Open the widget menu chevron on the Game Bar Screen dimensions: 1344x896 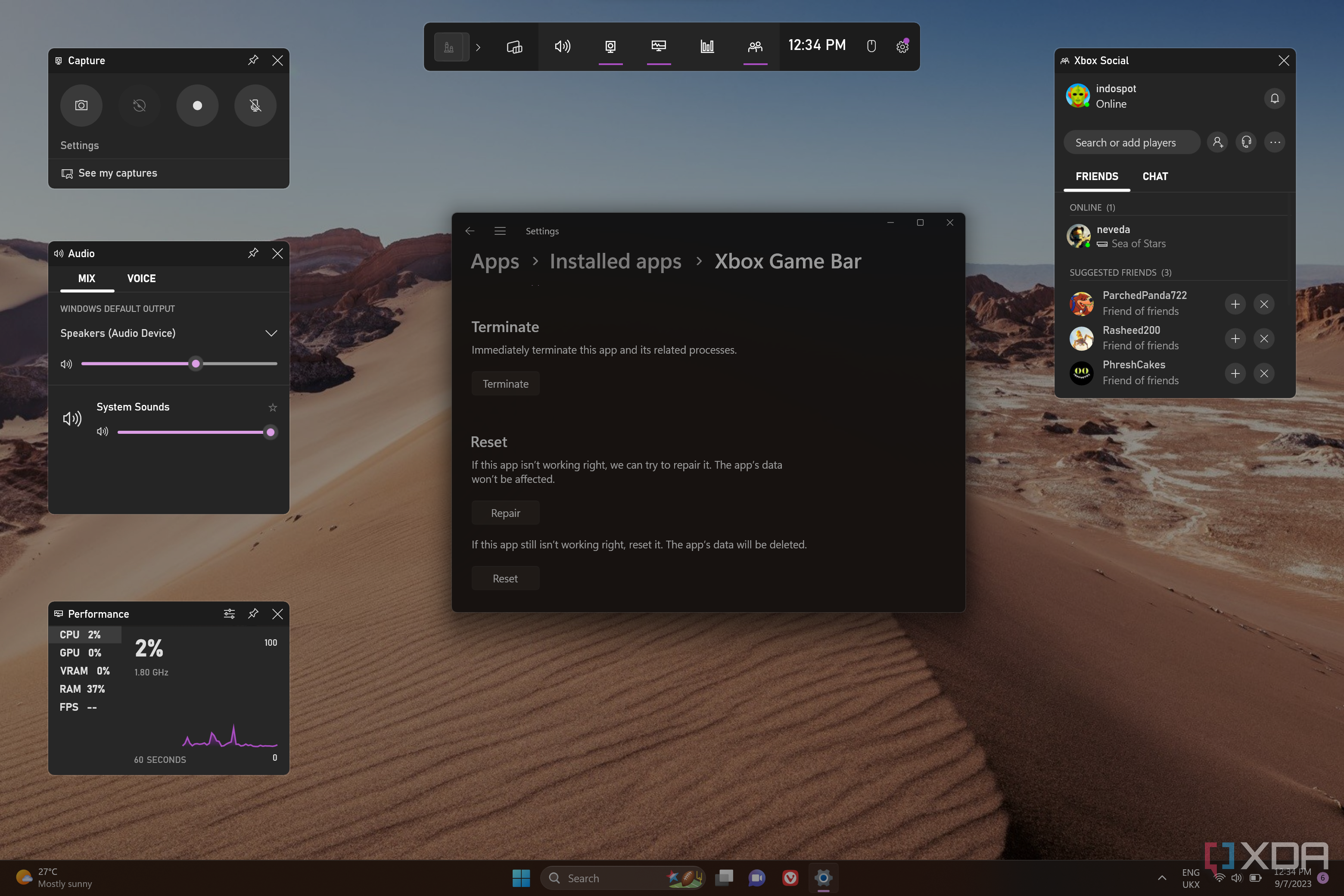coord(478,47)
